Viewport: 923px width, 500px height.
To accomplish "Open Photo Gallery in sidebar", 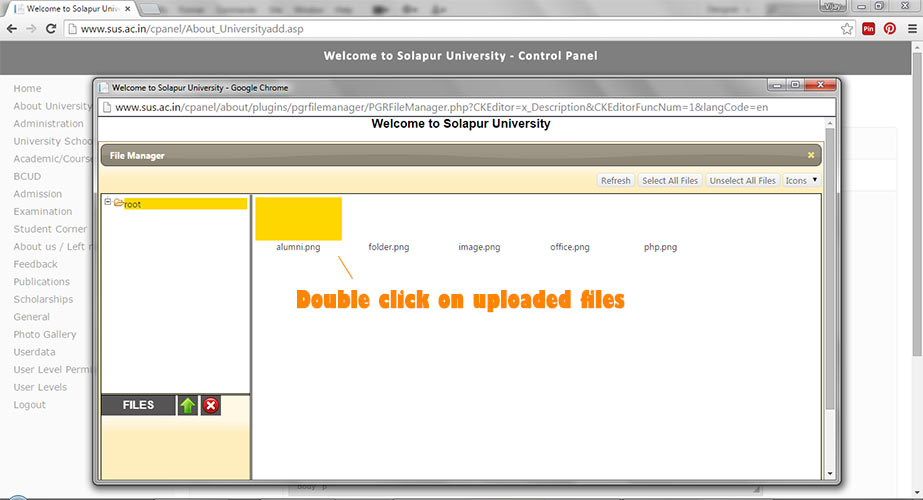I will (45, 335).
